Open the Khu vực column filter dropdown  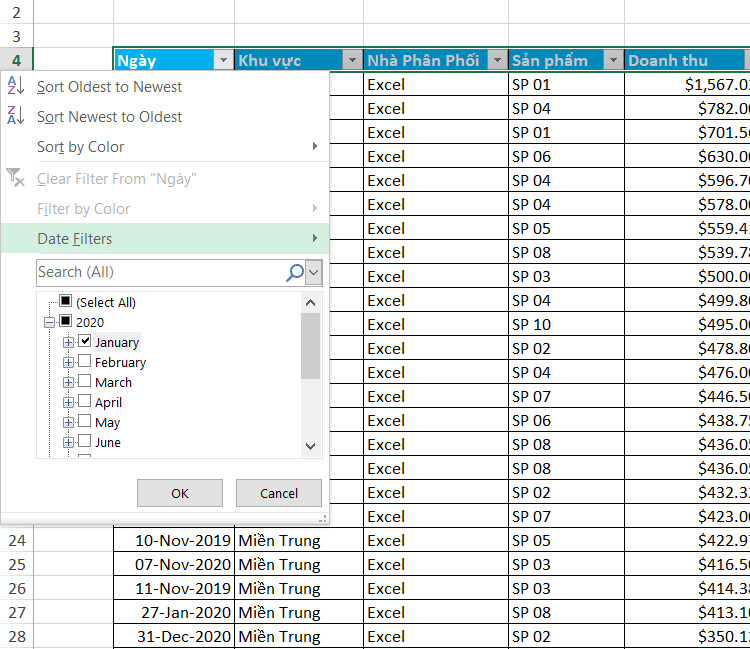(353, 60)
